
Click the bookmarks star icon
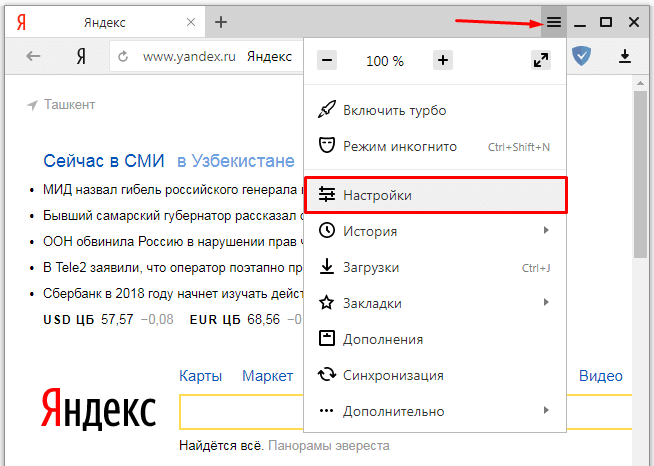click(x=327, y=302)
